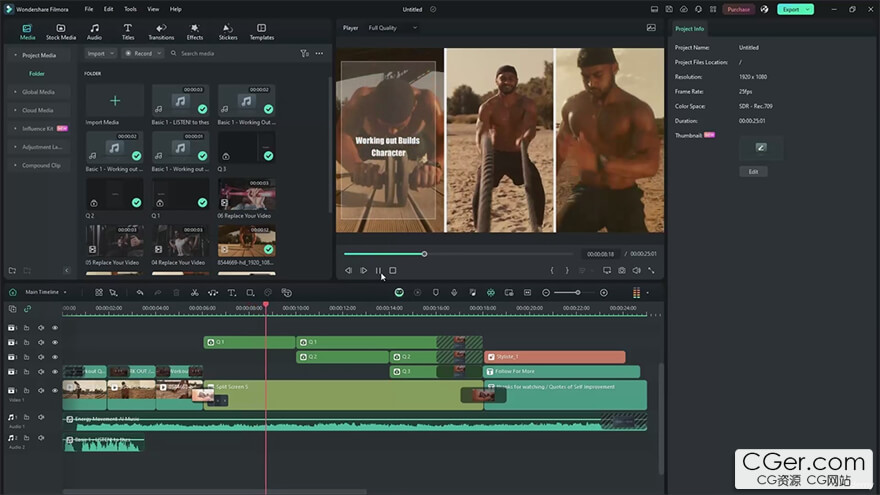Open the Full Quality dropdown
This screenshot has width=880, height=495.
[x=392, y=28]
